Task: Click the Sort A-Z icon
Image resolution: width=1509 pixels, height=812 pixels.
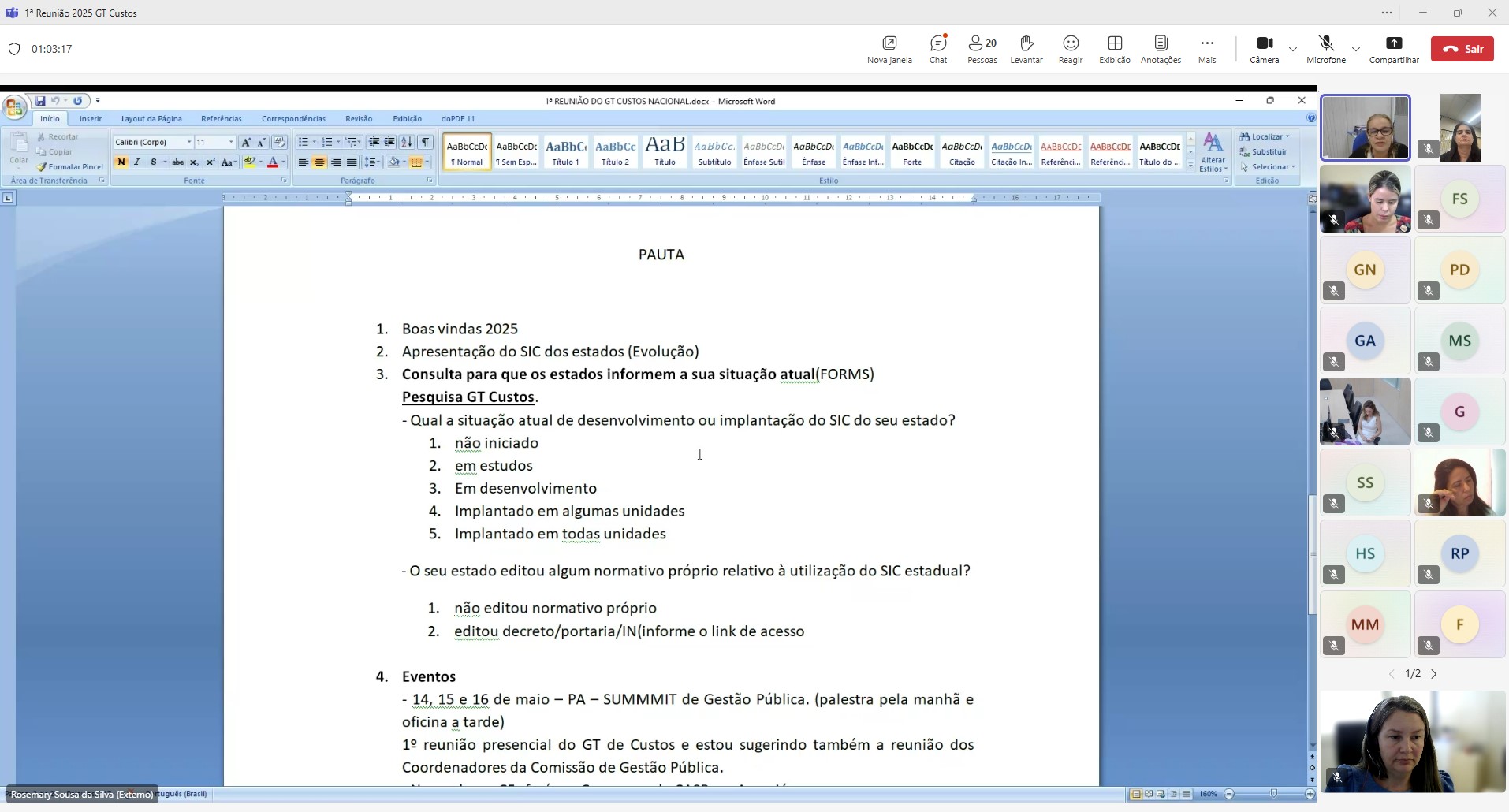Action: (407, 142)
